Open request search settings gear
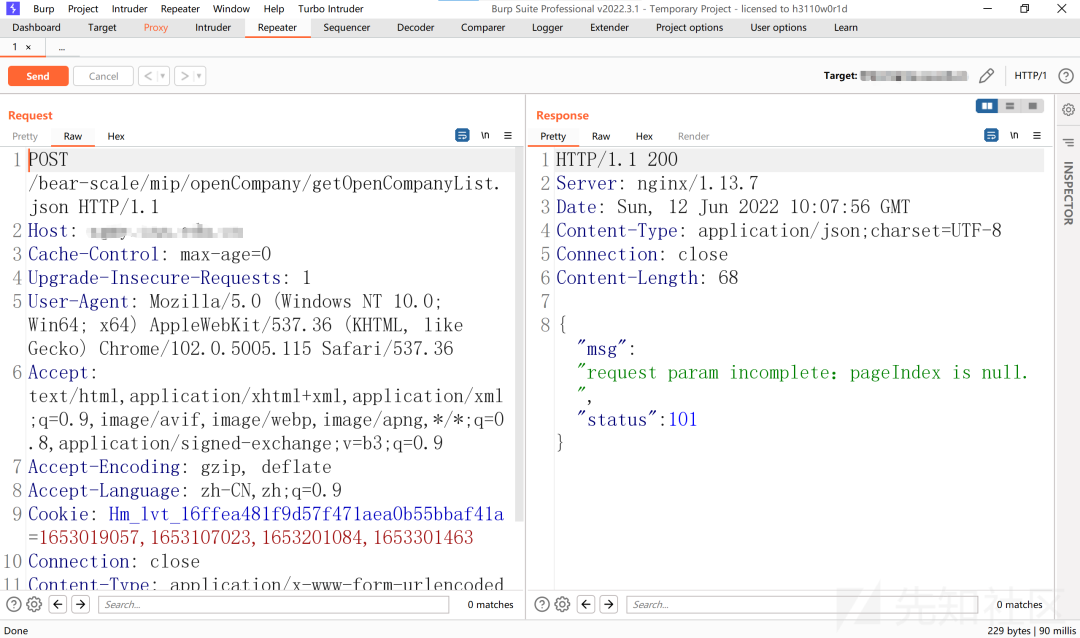The width and height of the screenshot is (1080, 638). tap(34, 604)
